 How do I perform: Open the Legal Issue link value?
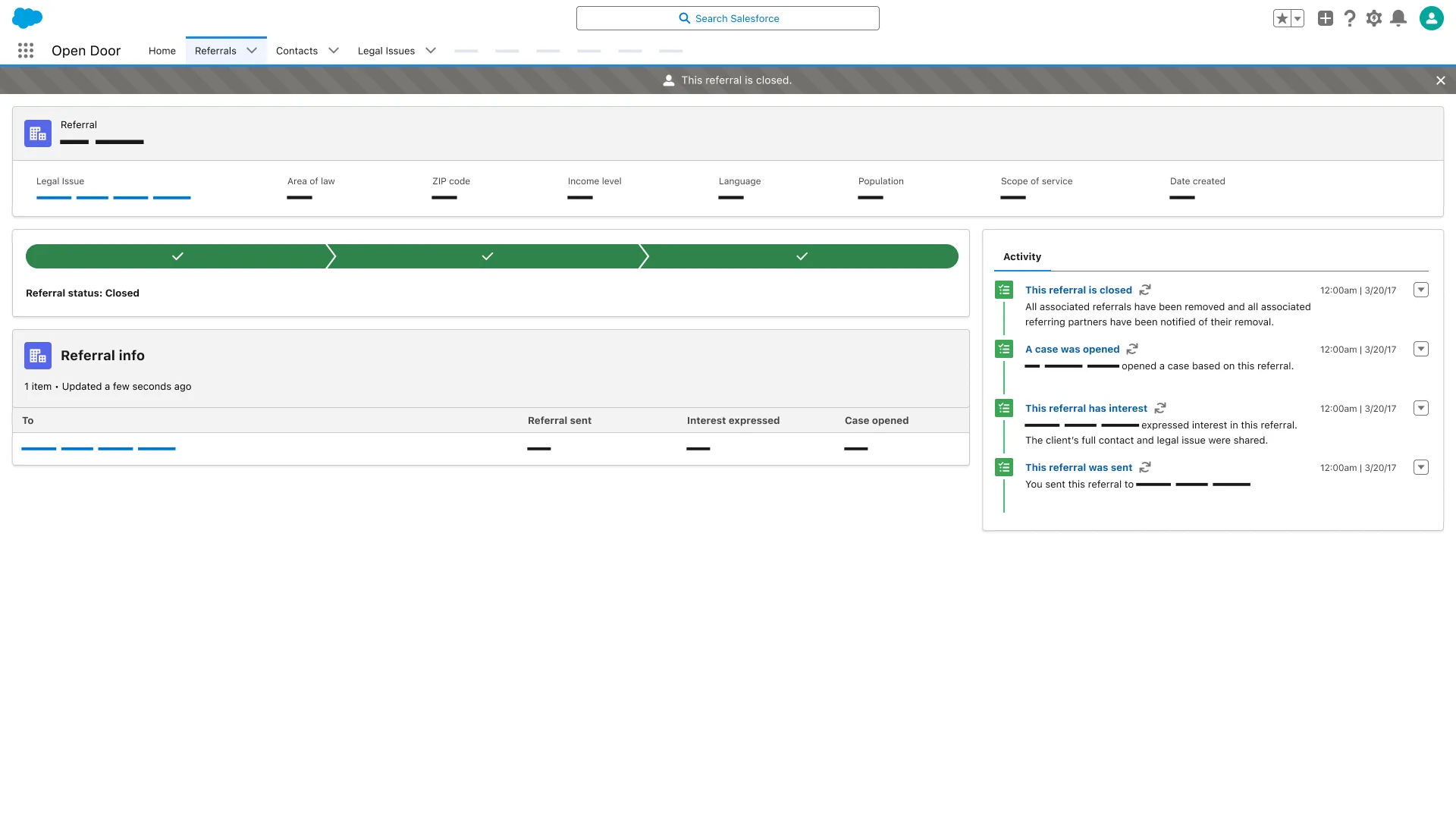click(x=114, y=198)
